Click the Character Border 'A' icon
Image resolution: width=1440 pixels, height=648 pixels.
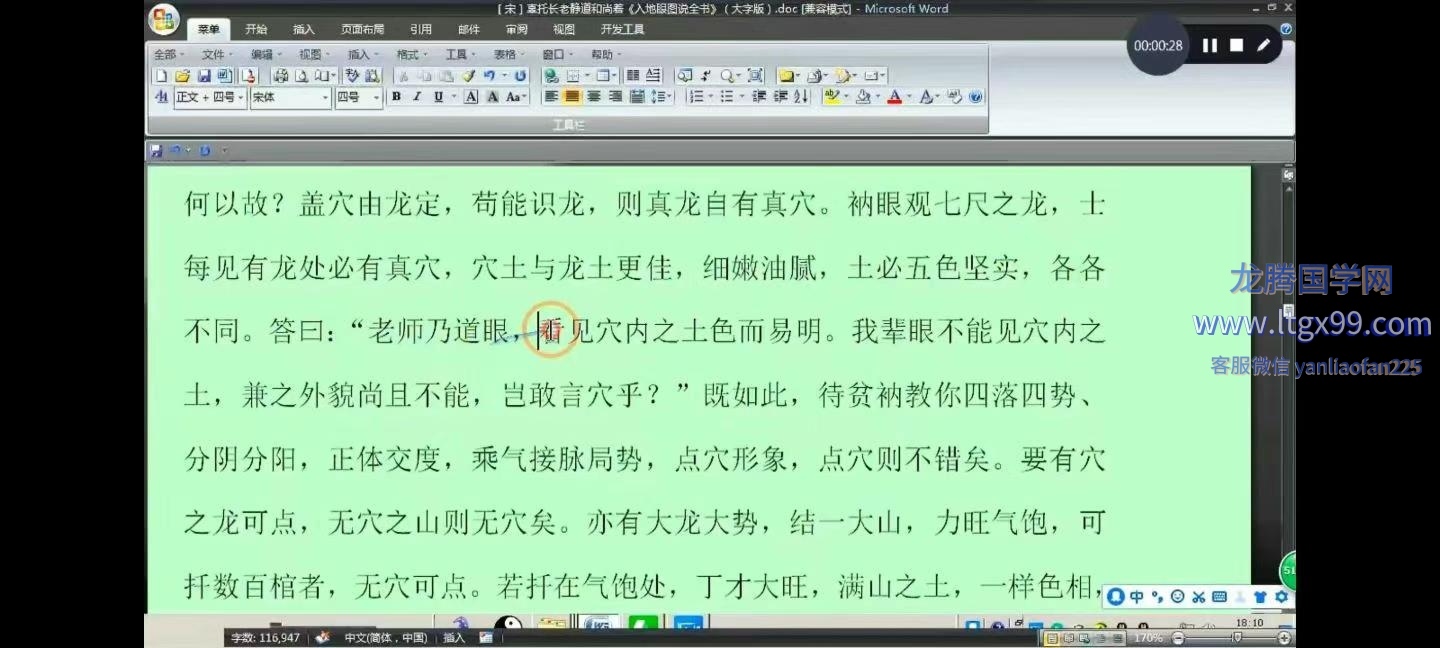(471, 97)
